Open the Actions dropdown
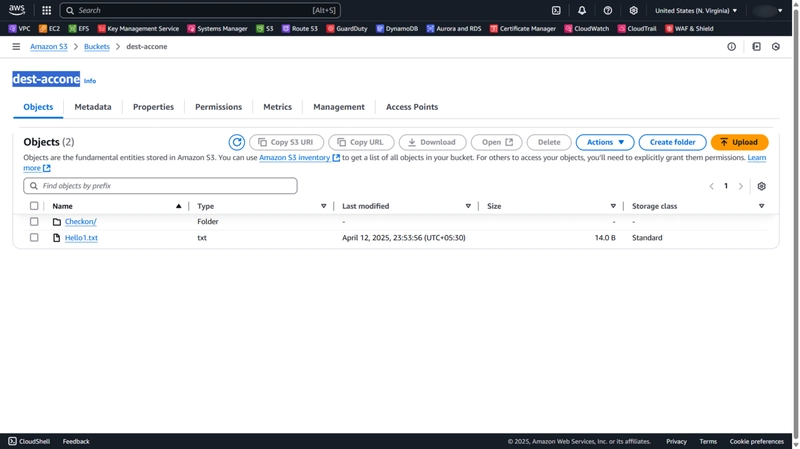800x449 pixels. point(605,142)
